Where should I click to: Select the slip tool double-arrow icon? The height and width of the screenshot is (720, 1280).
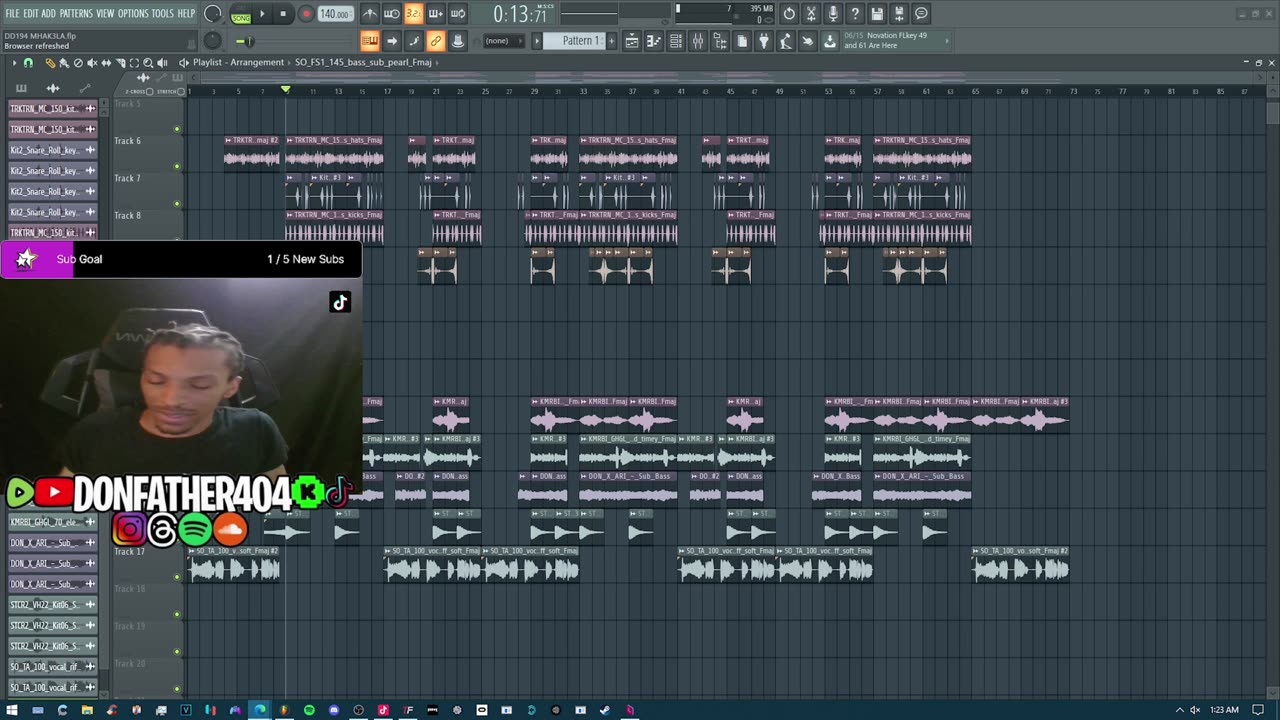pos(106,62)
